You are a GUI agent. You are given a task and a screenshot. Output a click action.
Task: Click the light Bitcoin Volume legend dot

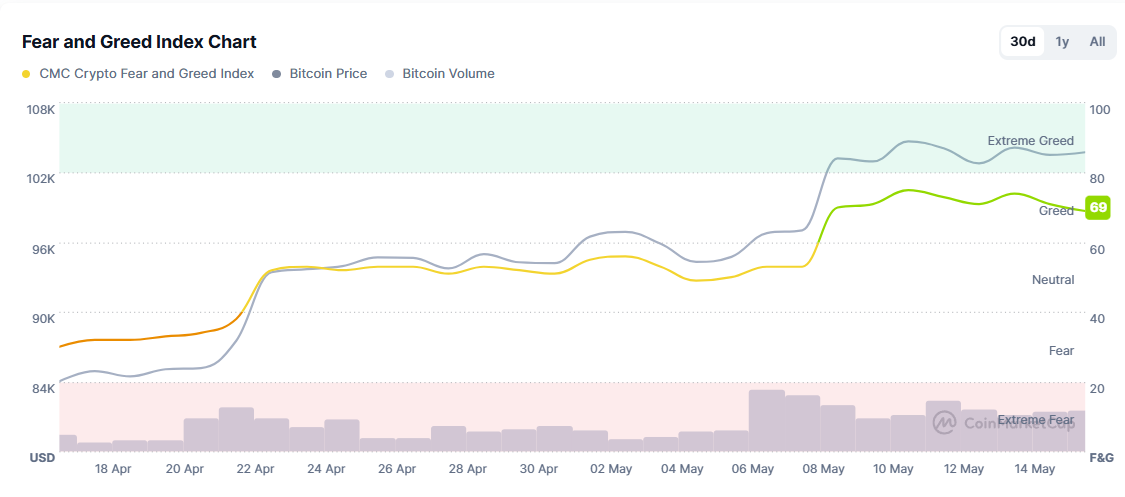coord(389,74)
